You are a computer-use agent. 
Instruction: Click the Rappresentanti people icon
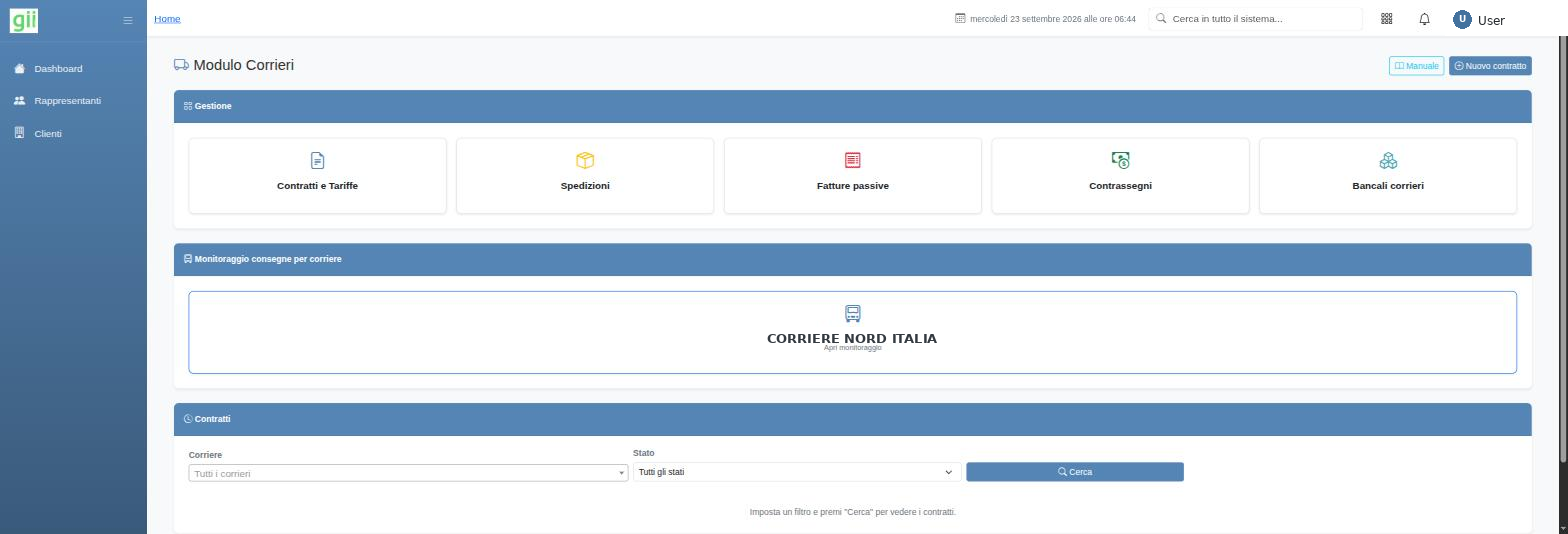(19, 101)
